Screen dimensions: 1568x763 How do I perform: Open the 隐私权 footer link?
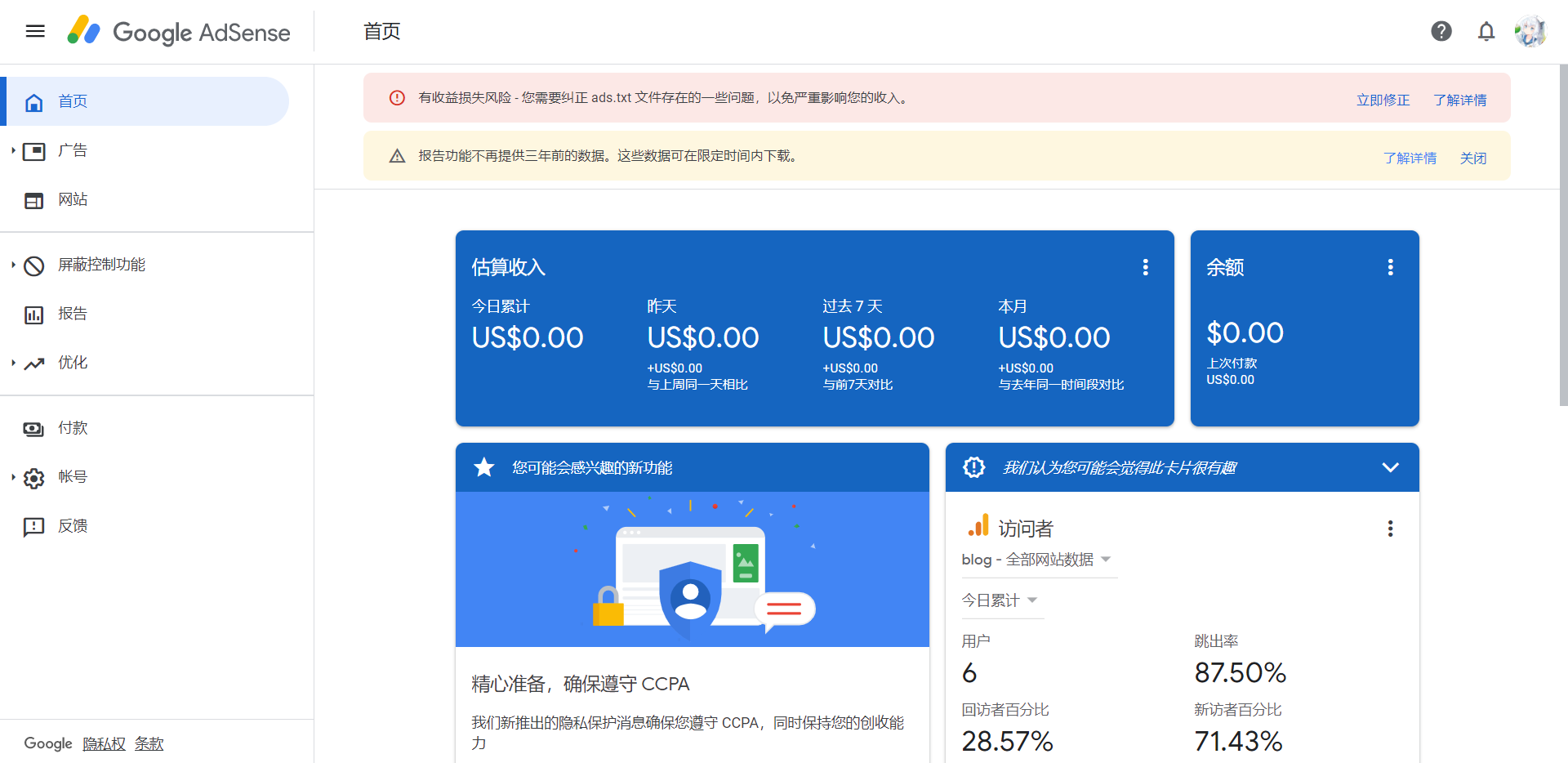click(104, 743)
